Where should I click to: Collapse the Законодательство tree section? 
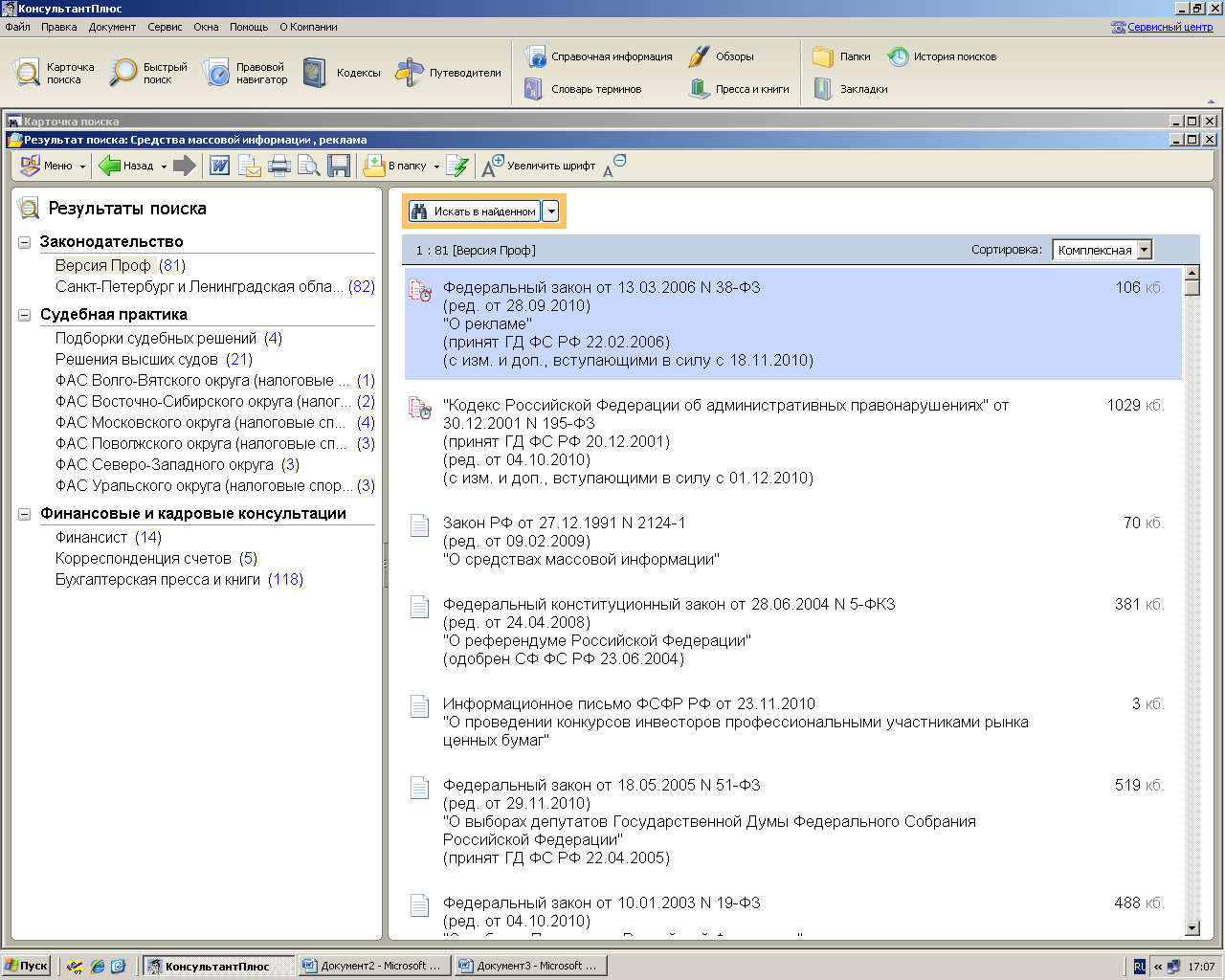point(25,242)
